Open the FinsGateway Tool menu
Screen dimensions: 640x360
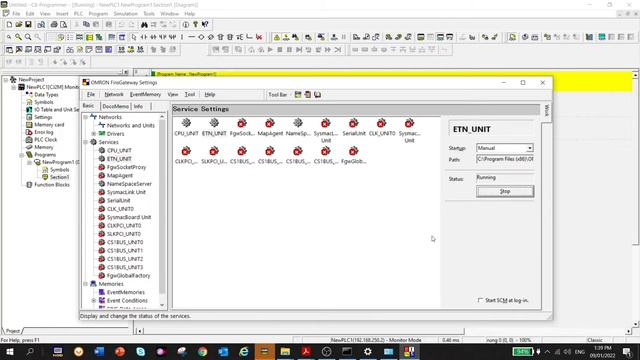coord(190,94)
